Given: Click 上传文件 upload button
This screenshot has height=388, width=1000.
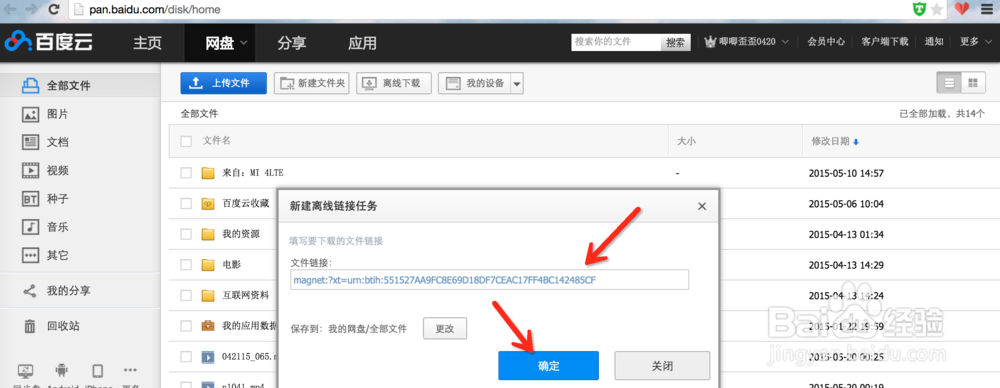Looking at the screenshot, I should pos(223,83).
